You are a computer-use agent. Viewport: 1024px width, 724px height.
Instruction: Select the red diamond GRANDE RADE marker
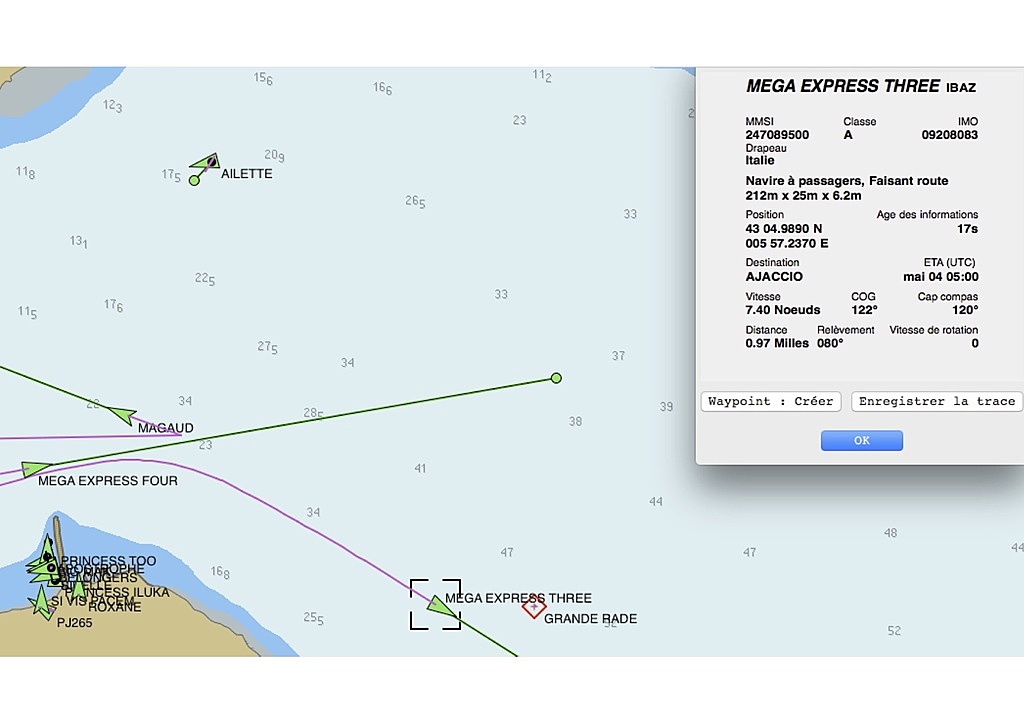click(534, 607)
